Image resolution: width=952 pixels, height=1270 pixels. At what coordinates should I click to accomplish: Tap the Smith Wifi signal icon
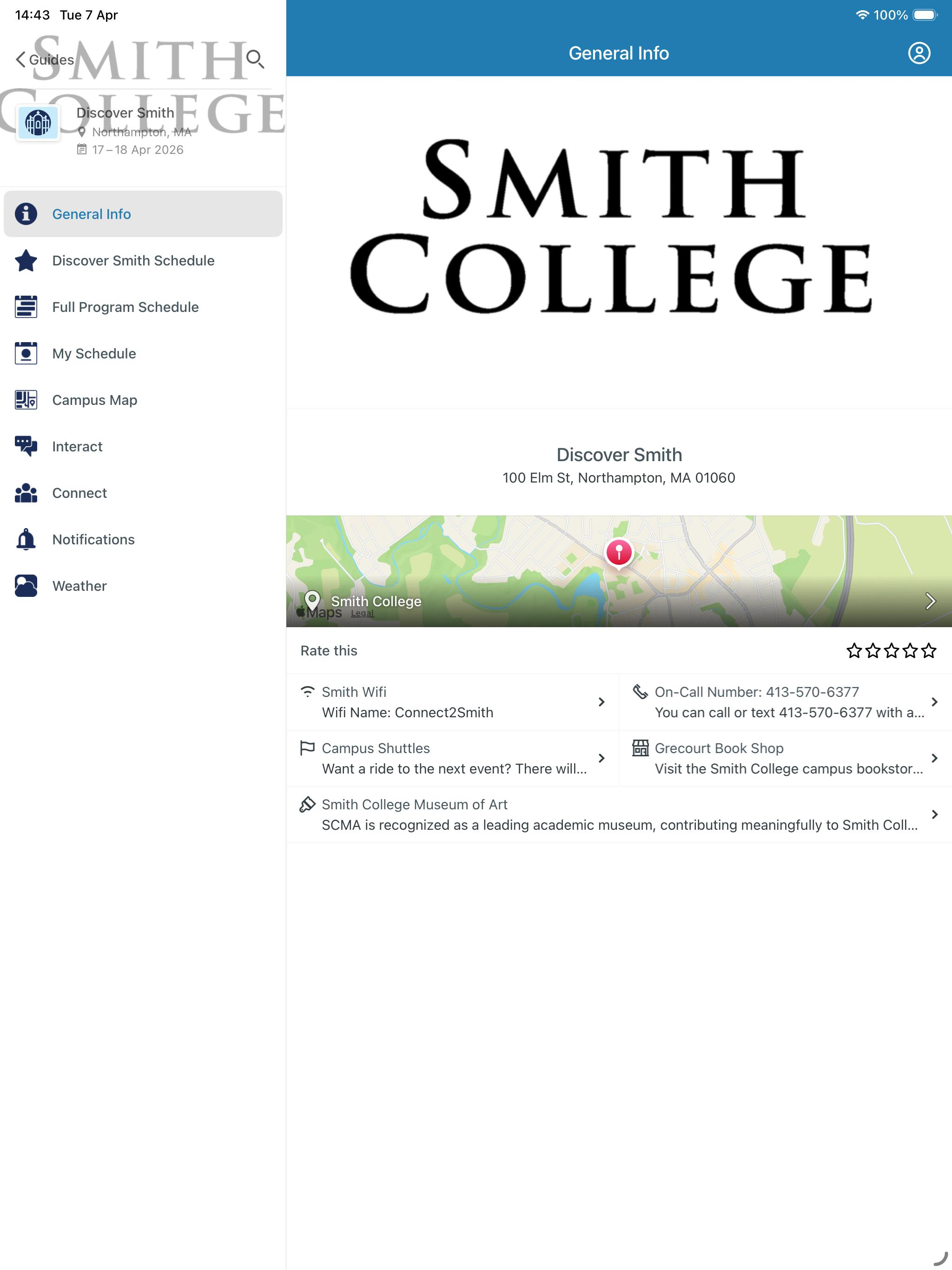pos(308,691)
